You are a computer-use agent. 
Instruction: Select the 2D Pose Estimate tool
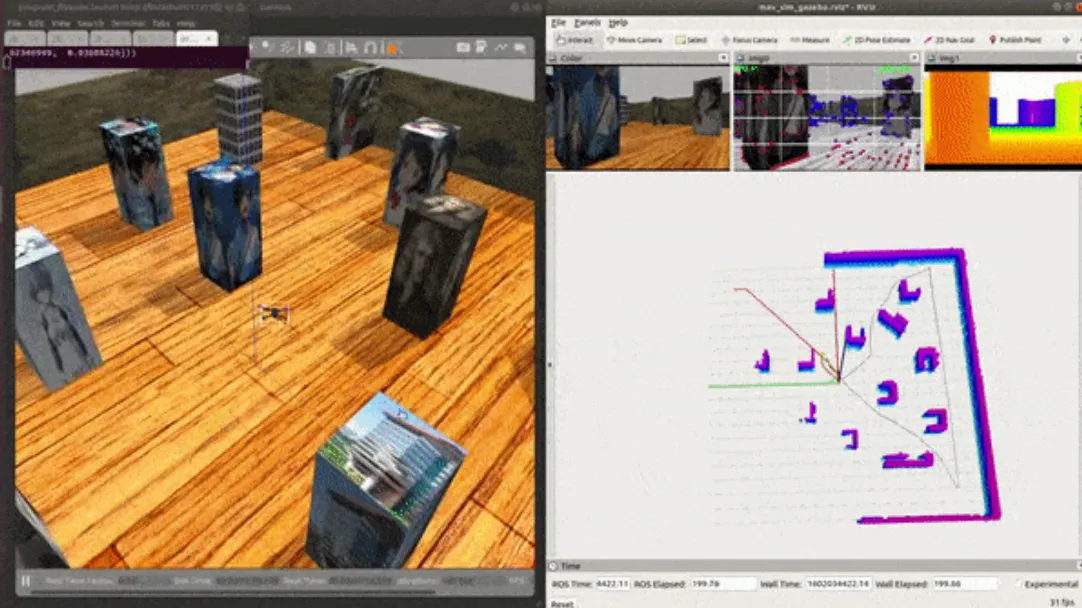point(876,40)
